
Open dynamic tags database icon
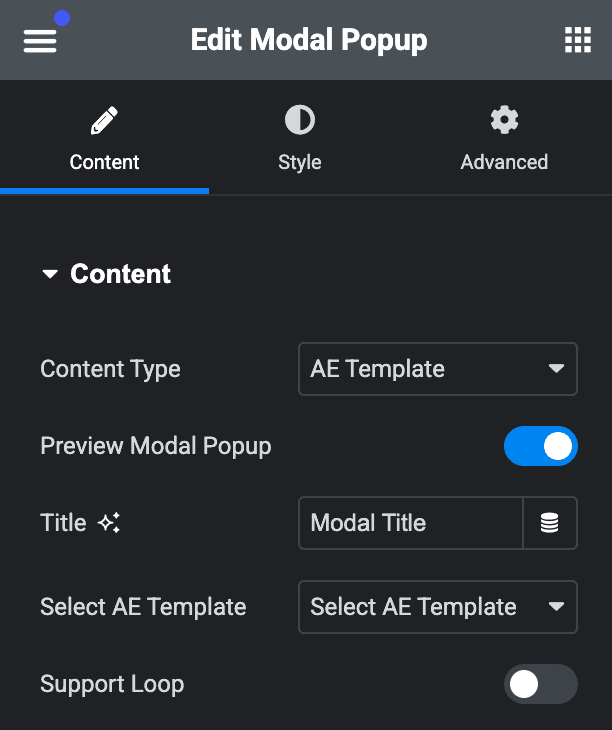click(550, 523)
